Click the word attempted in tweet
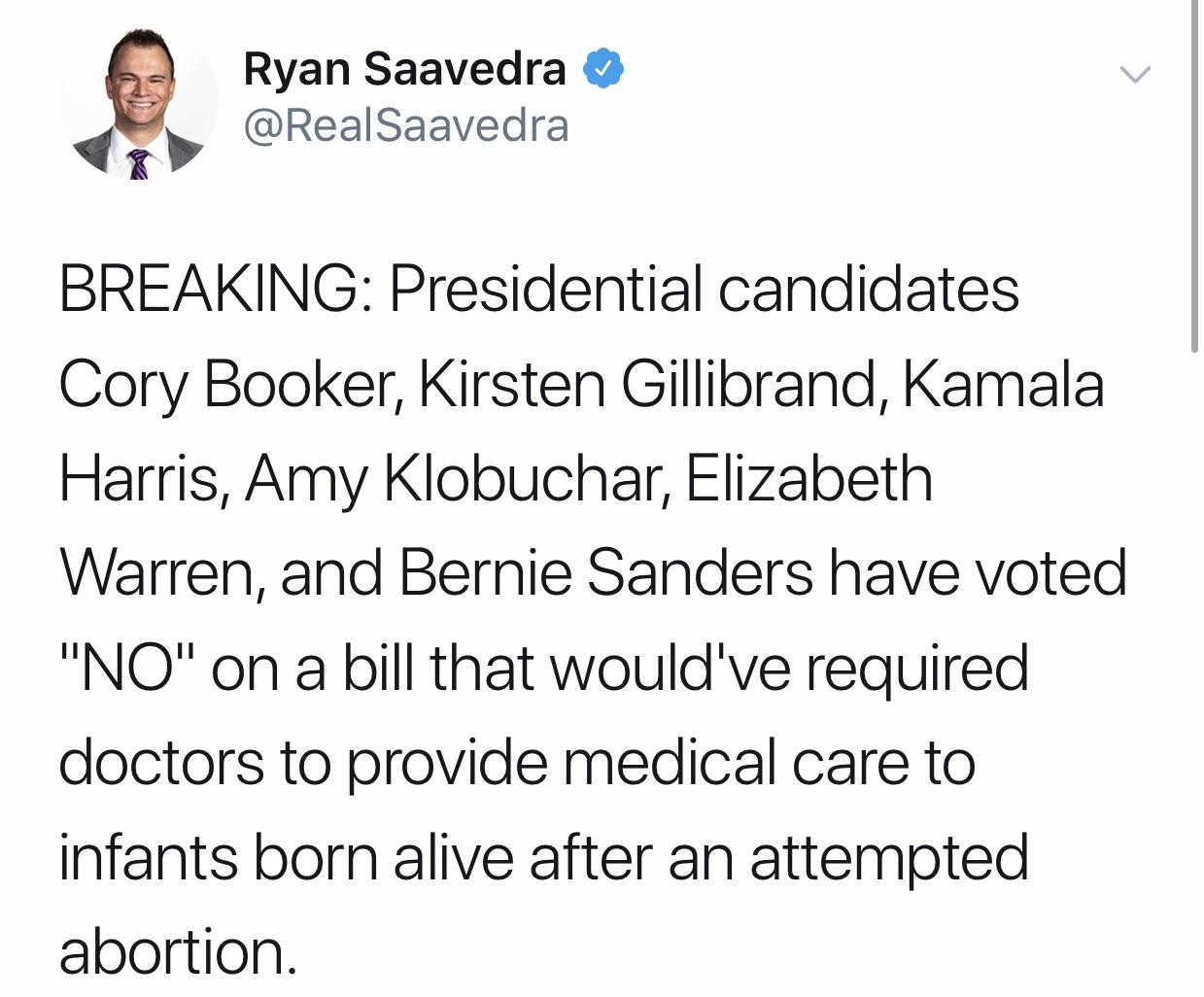 click(888, 859)
